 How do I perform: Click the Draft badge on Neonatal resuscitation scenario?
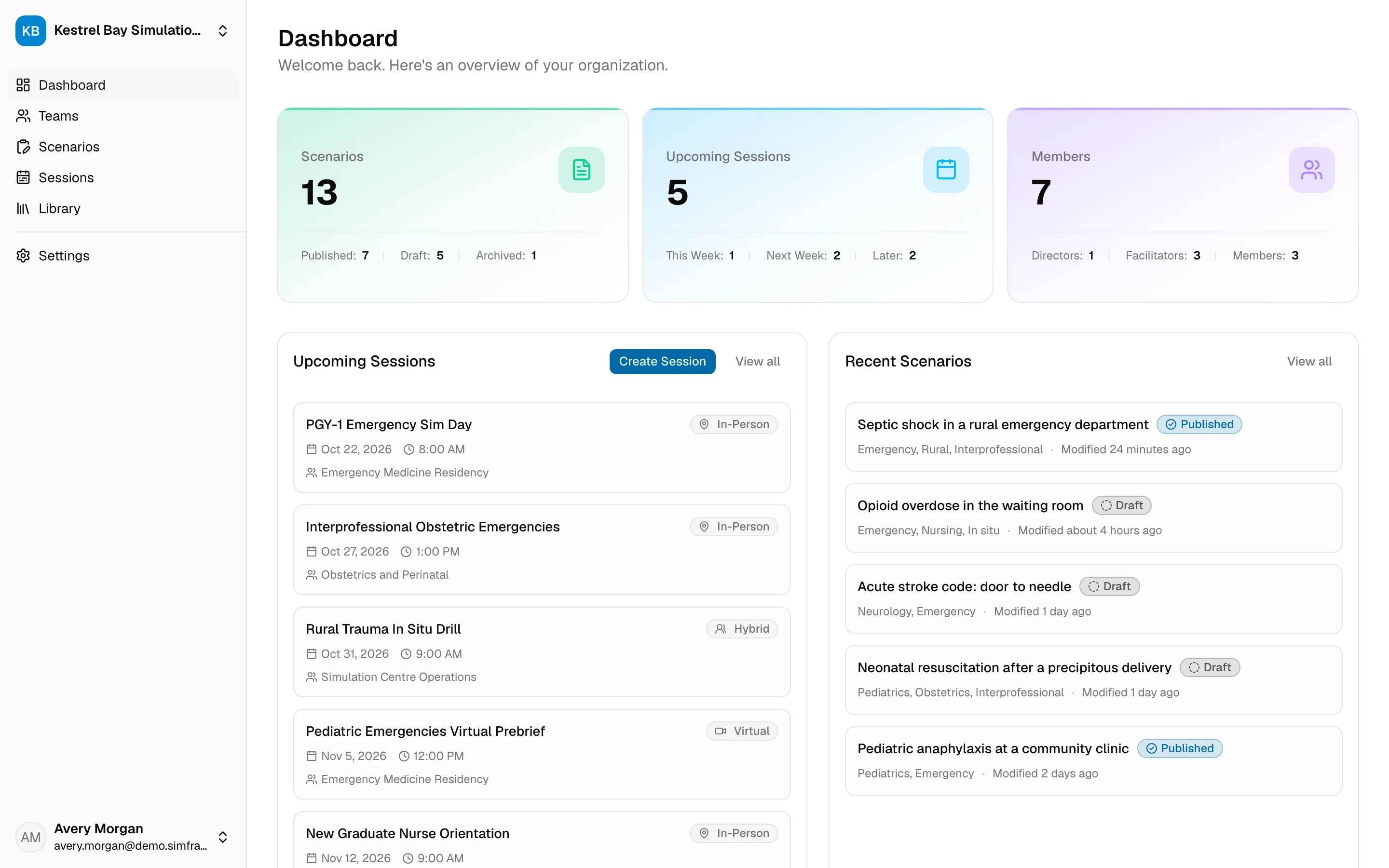(x=1210, y=667)
